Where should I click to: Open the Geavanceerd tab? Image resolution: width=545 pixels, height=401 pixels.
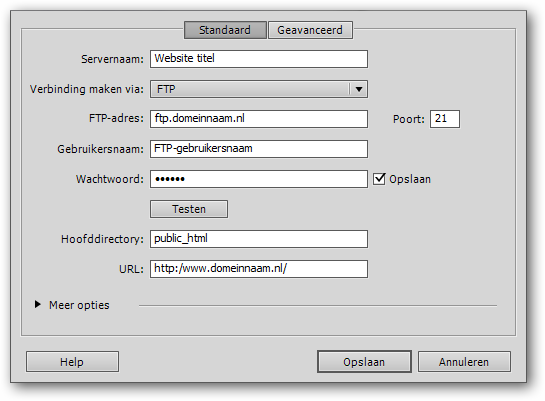coord(310,30)
